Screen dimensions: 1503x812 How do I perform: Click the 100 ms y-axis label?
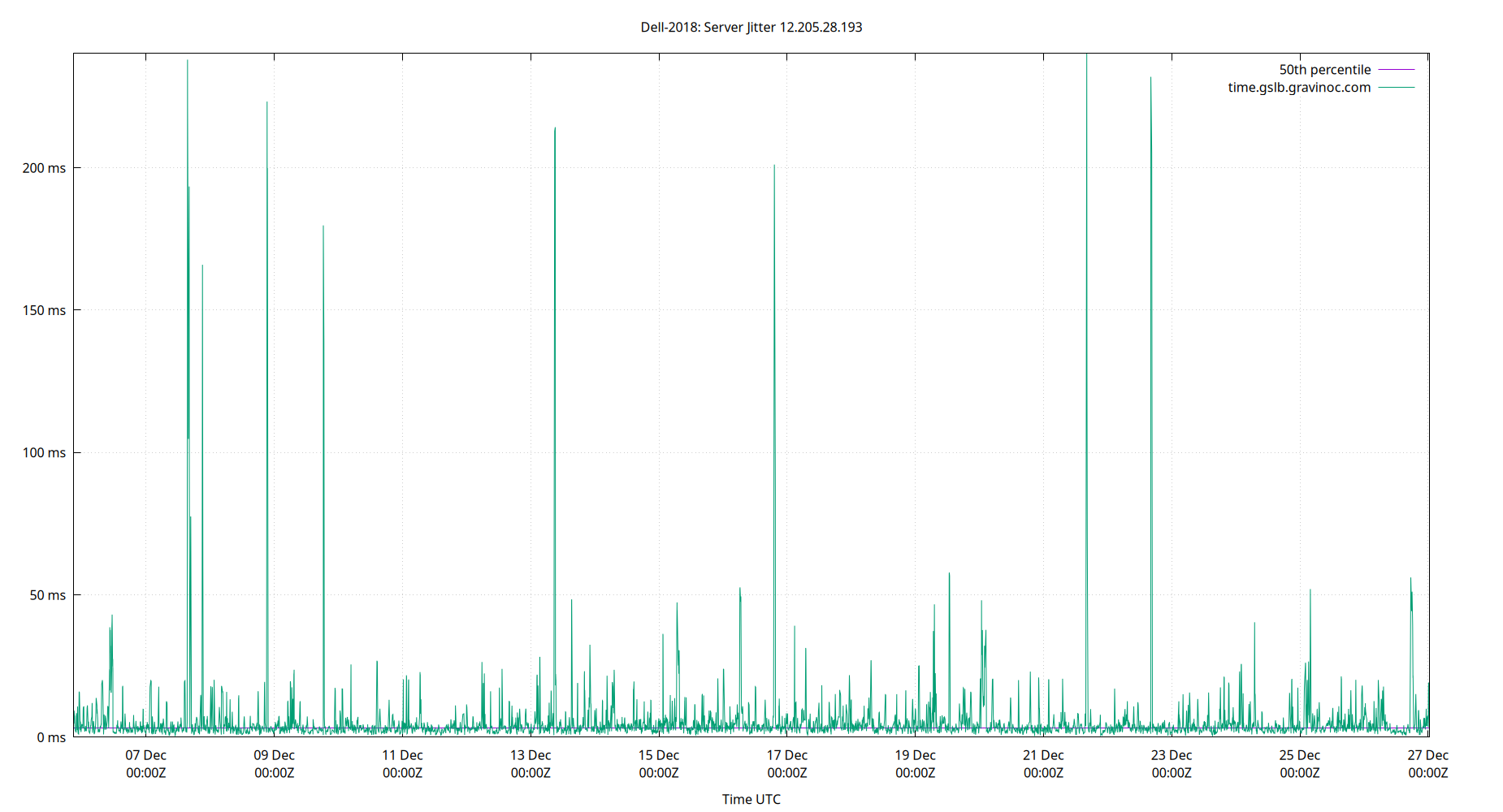(43, 453)
